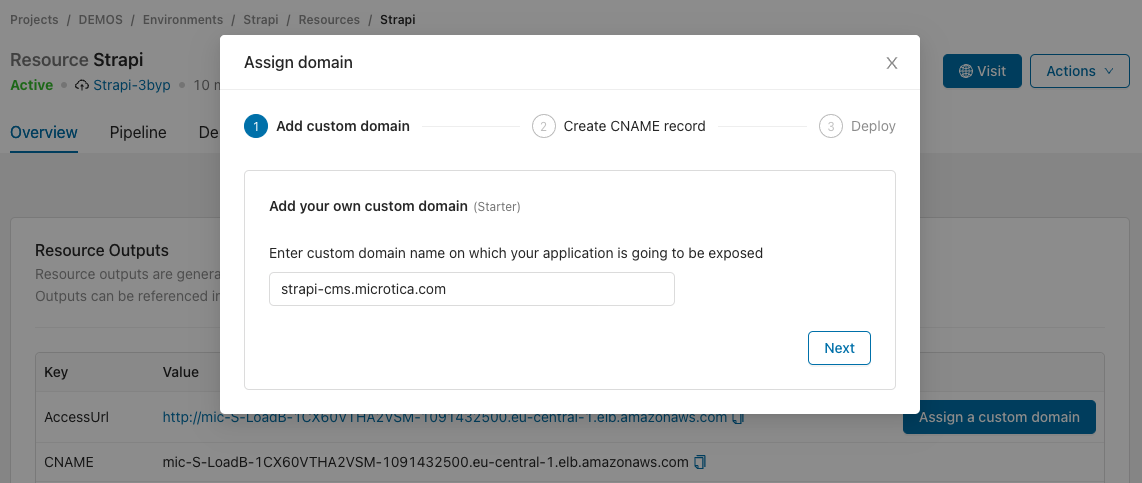Viewport: 1142px width, 483px height.
Task: Click the CNAME key cell
Action: coord(69,462)
